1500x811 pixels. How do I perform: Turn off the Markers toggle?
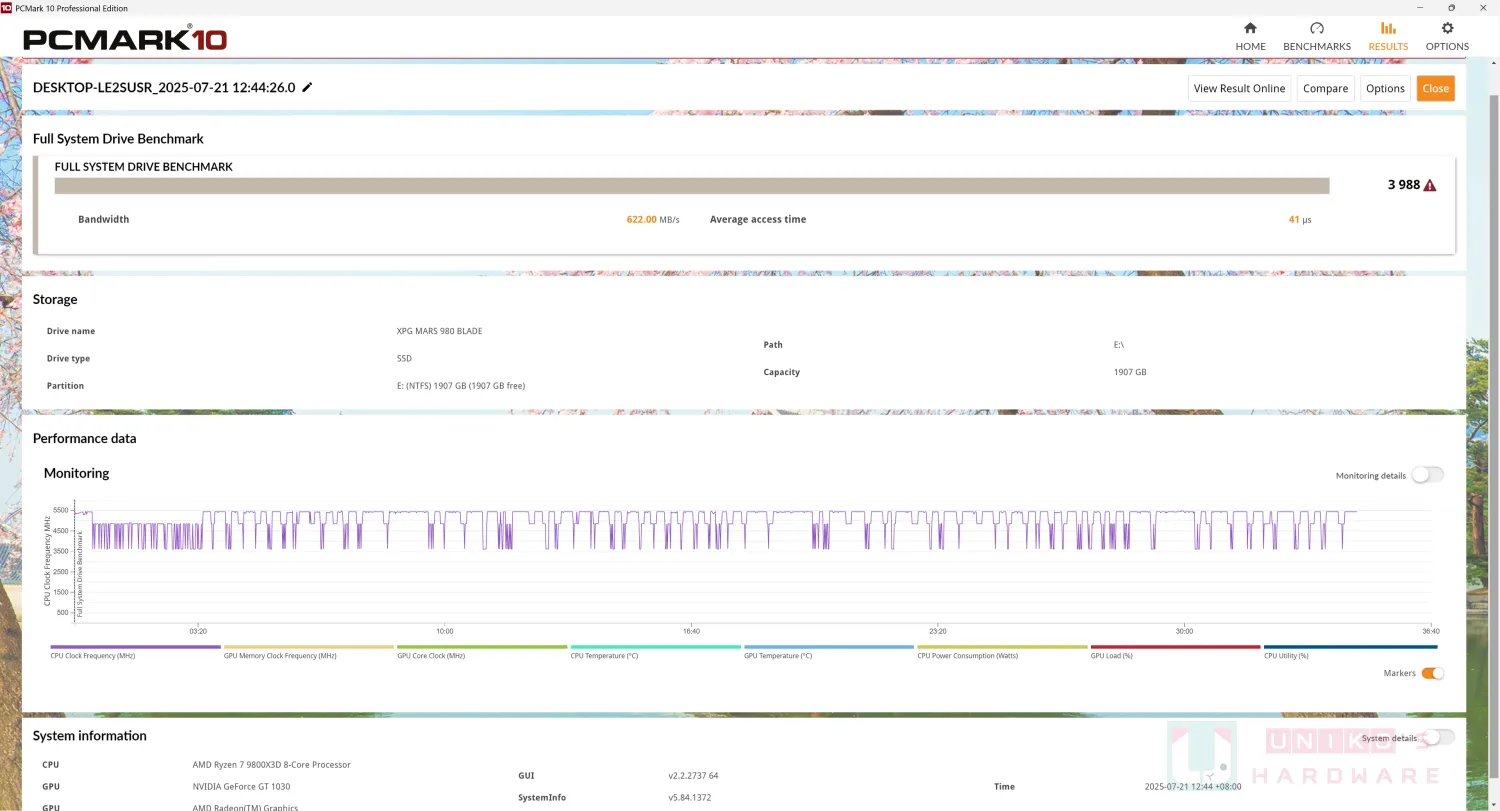[x=1432, y=673]
